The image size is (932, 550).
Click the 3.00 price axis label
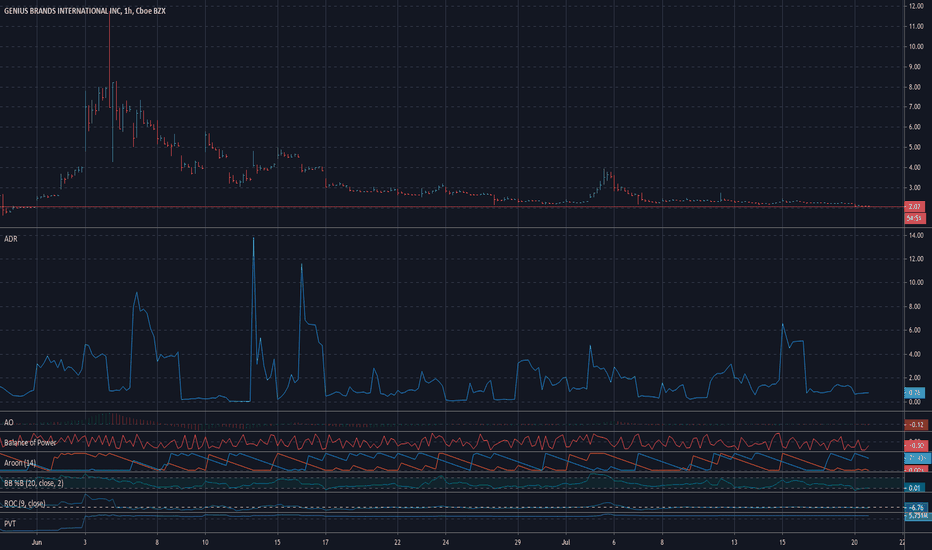pyautogui.click(x=916, y=188)
